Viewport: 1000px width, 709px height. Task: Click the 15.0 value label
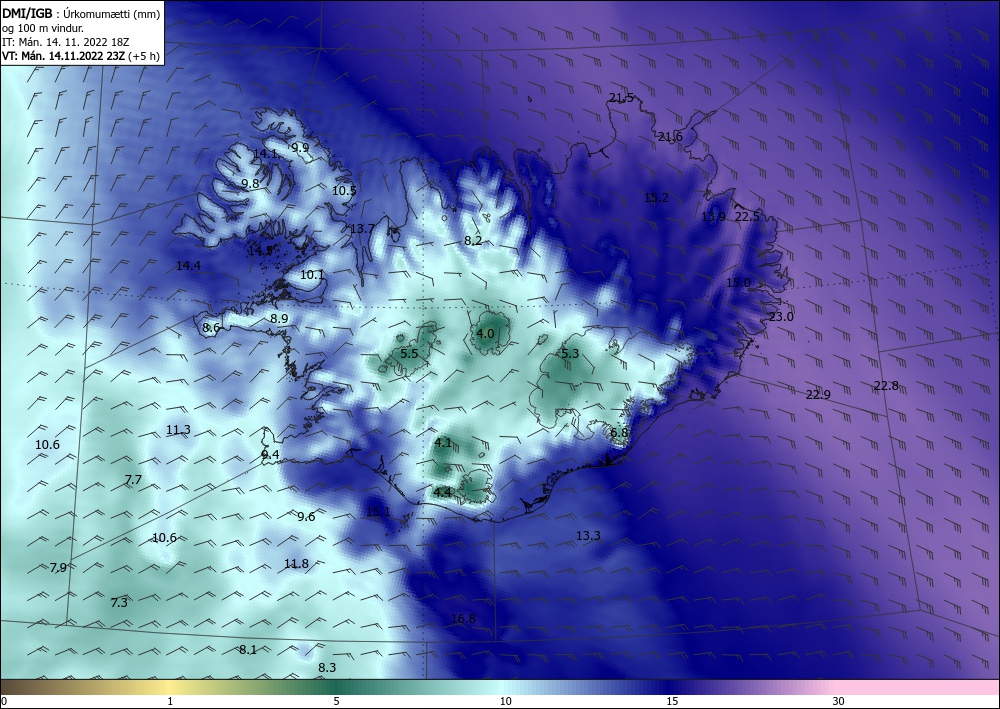coord(739,282)
